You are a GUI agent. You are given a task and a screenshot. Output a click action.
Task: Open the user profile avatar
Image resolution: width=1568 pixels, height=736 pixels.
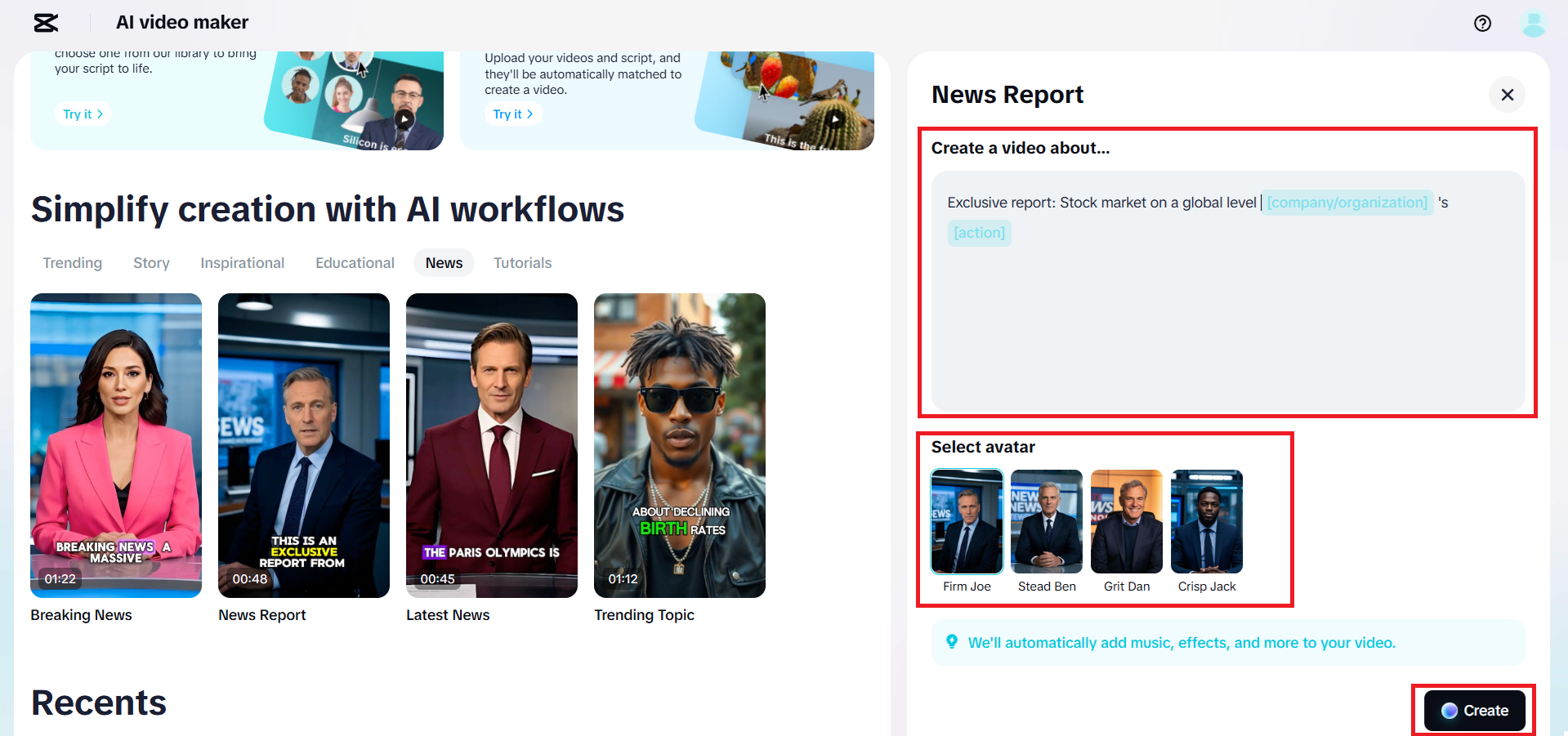tap(1533, 23)
